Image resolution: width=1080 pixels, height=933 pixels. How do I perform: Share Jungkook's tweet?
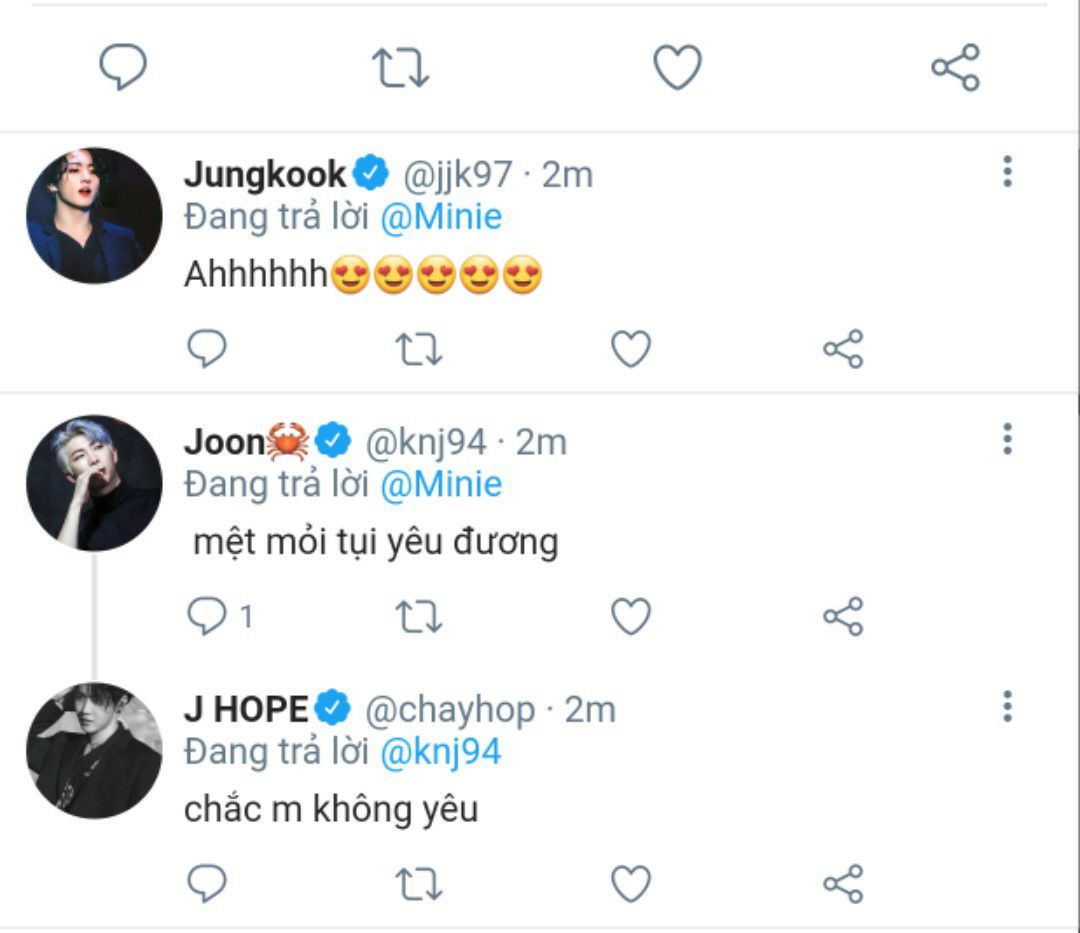pyautogui.click(x=843, y=349)
